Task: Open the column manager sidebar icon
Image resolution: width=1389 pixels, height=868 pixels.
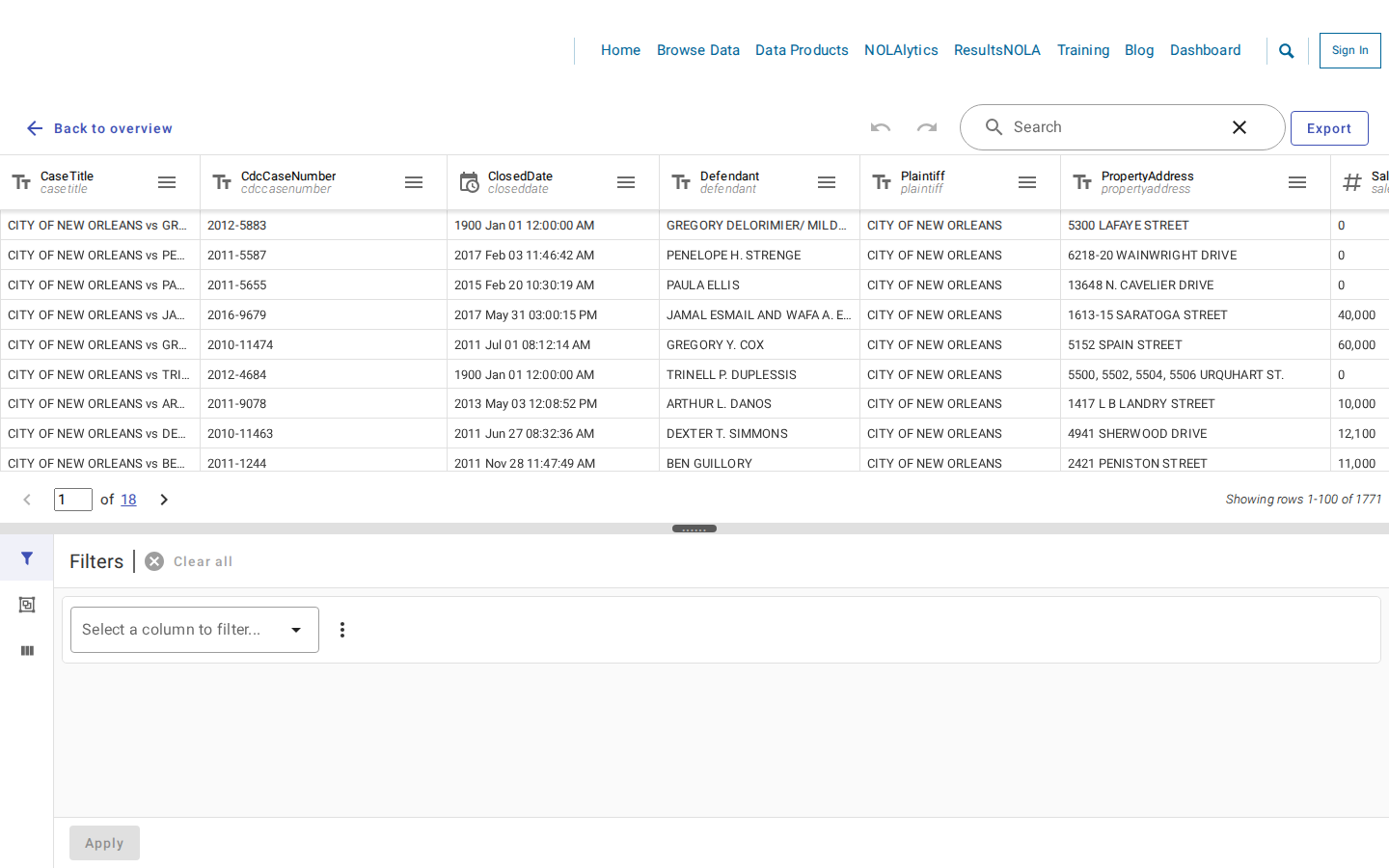Action: [27, 651]
